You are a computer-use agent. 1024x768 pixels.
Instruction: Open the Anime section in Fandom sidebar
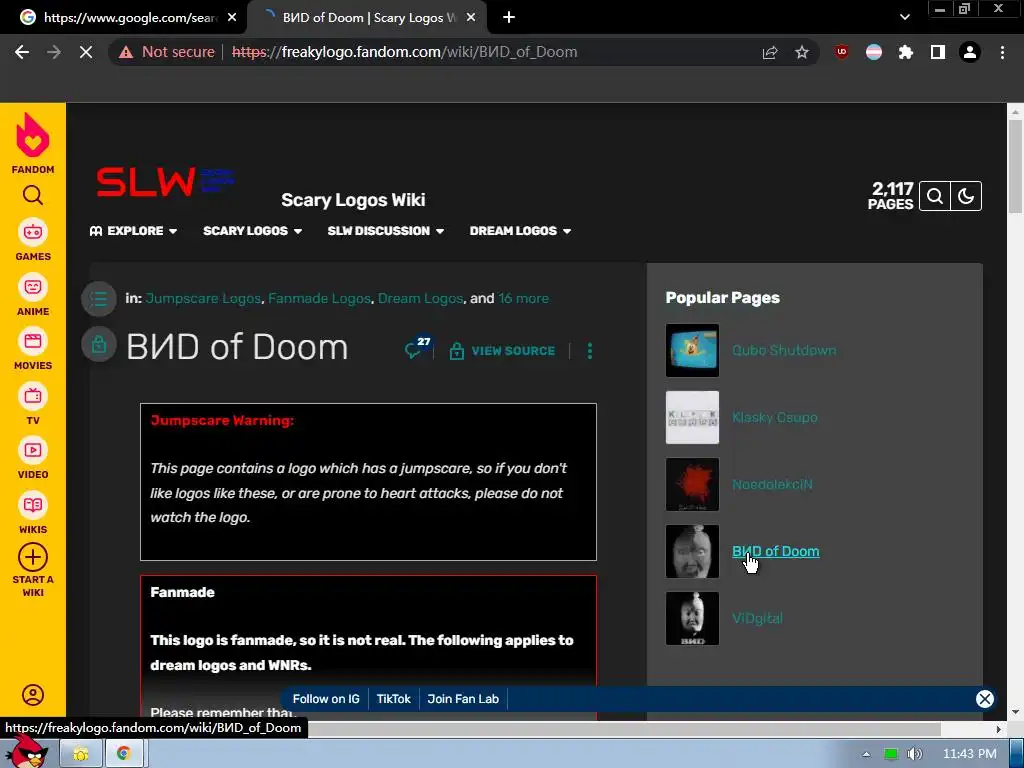click(33, 295)
